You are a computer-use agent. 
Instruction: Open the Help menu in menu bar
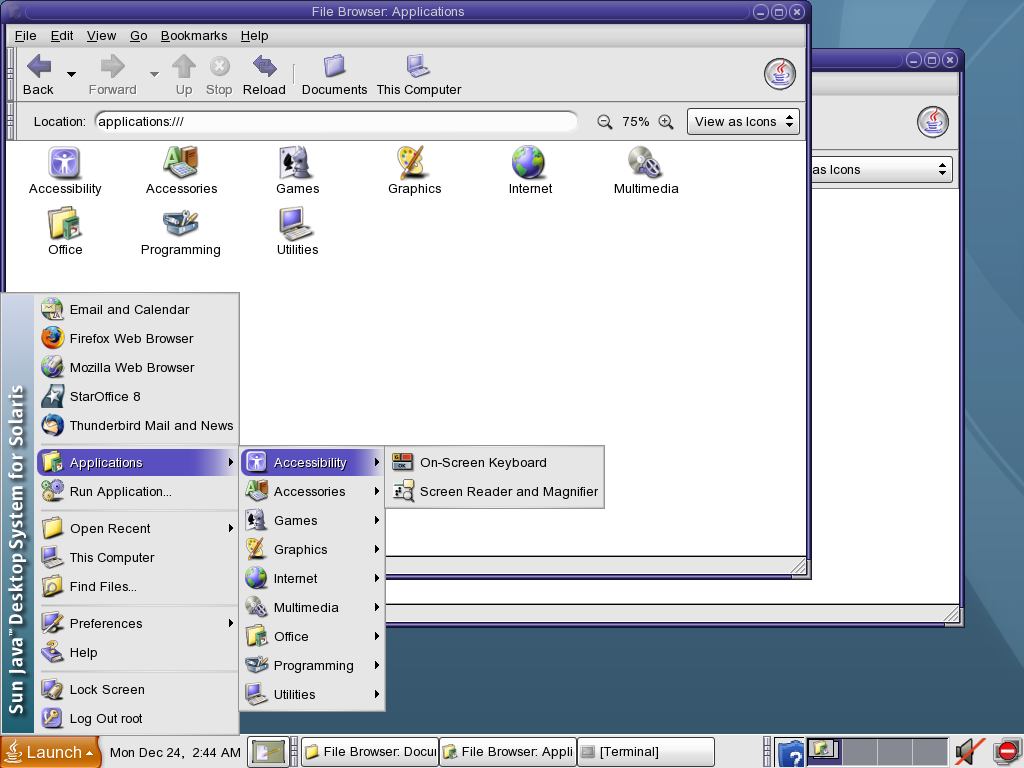tap(254, 36)
